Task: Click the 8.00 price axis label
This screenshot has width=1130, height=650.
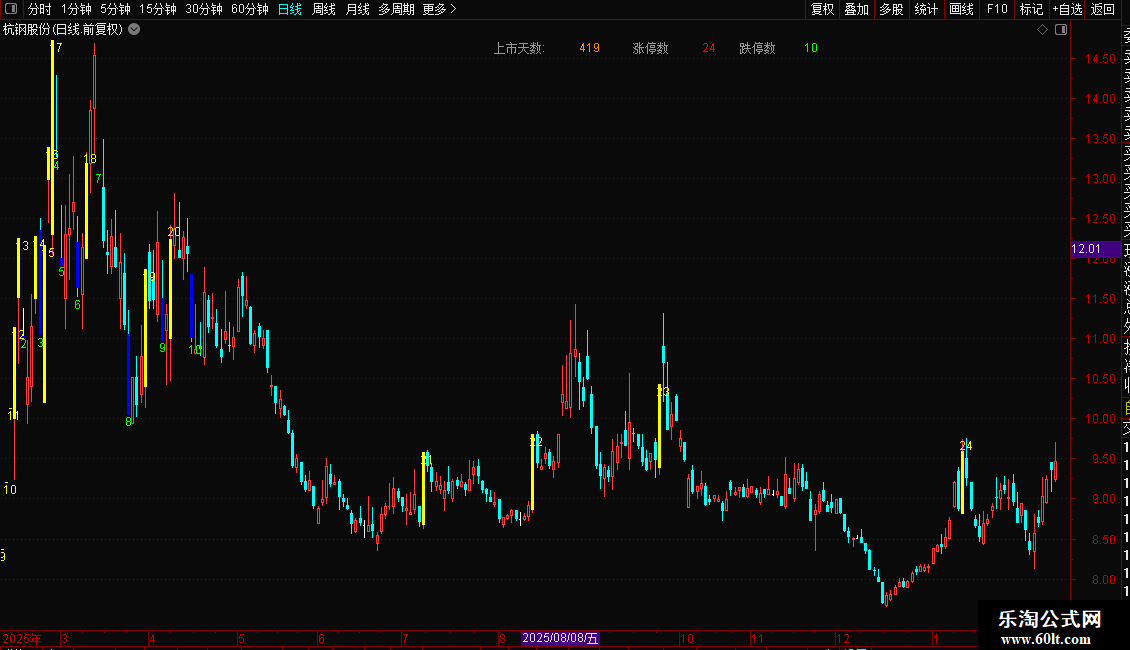Action: pos(1103,579)
